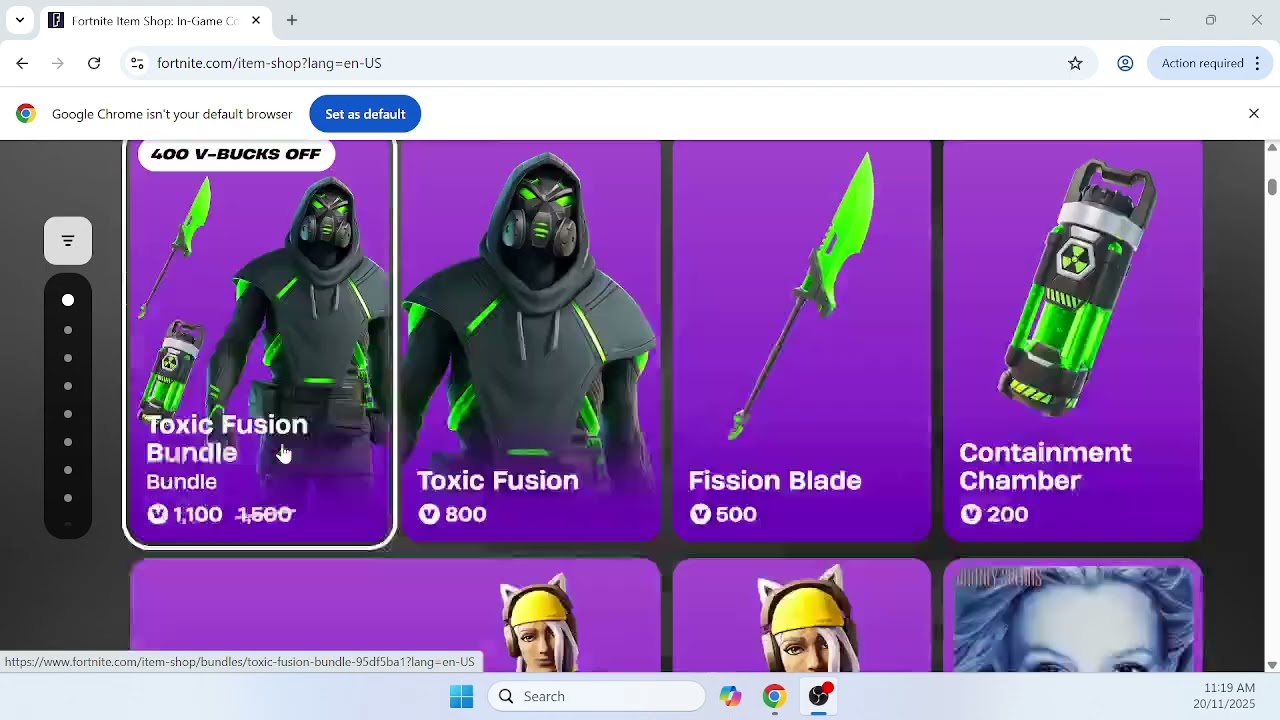Select the first active section navigation dot
Screen dimensions: 1280x720
pyautogui.click(x=68, y=300)
